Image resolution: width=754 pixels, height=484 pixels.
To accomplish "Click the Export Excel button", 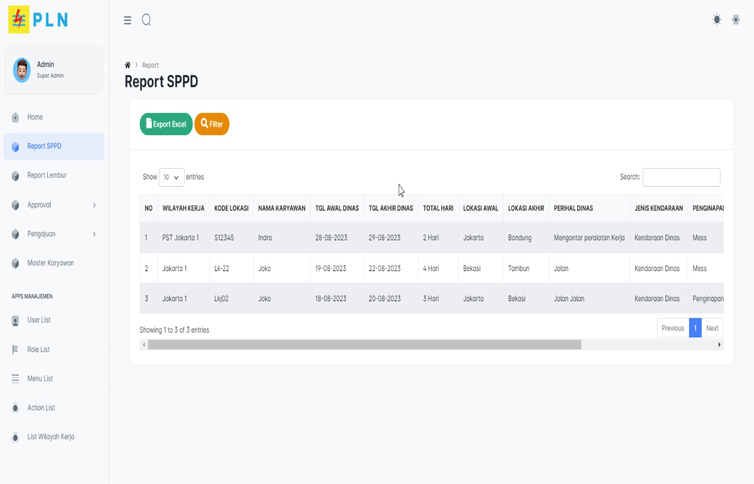I will tap(166, 124).
